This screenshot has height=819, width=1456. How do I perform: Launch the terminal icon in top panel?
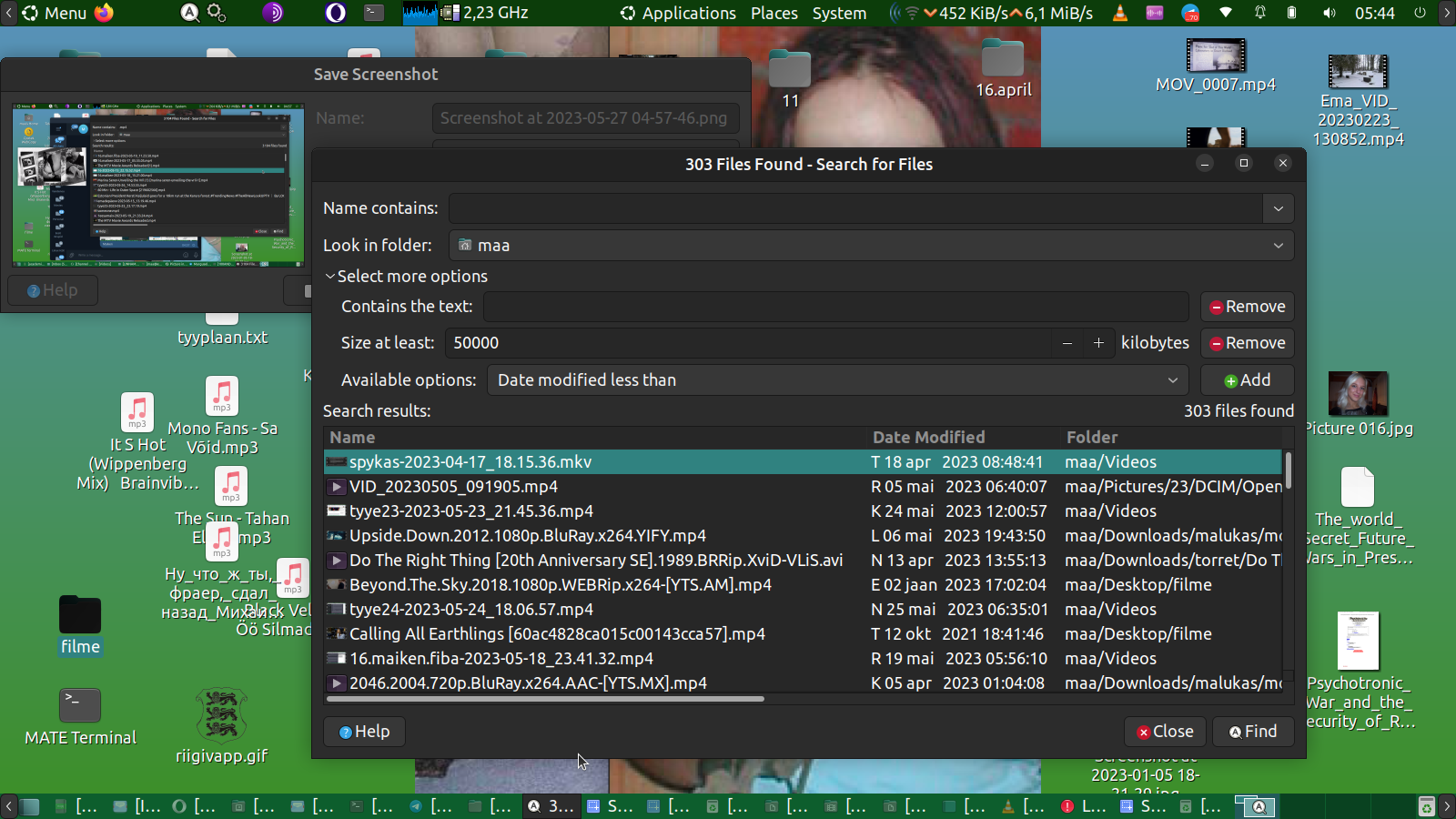click(x=374, y=13)
